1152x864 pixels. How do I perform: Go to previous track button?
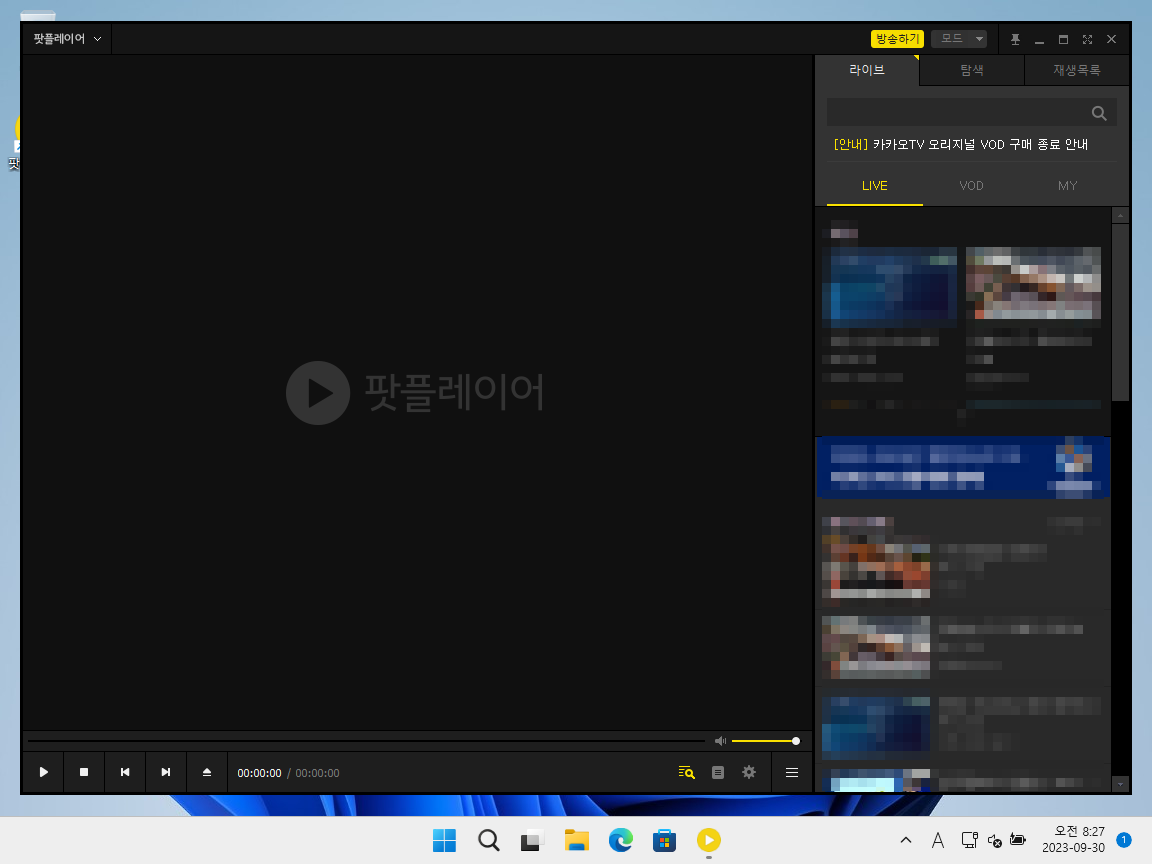(125, 772)
